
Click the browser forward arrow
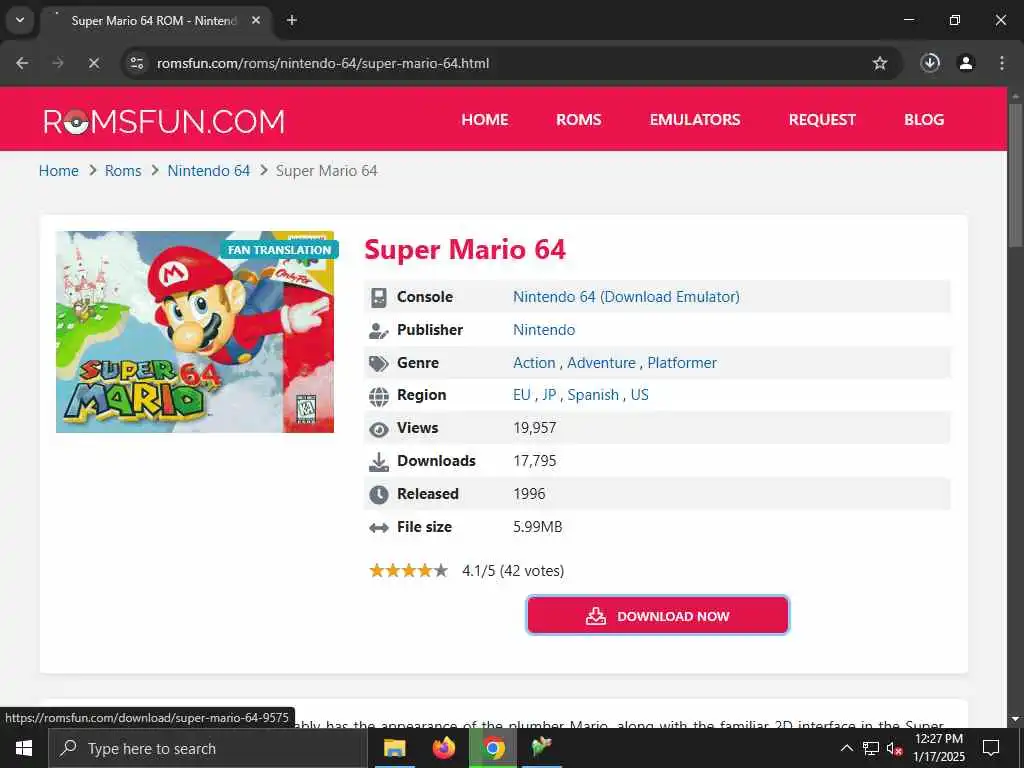coord(58,63)
